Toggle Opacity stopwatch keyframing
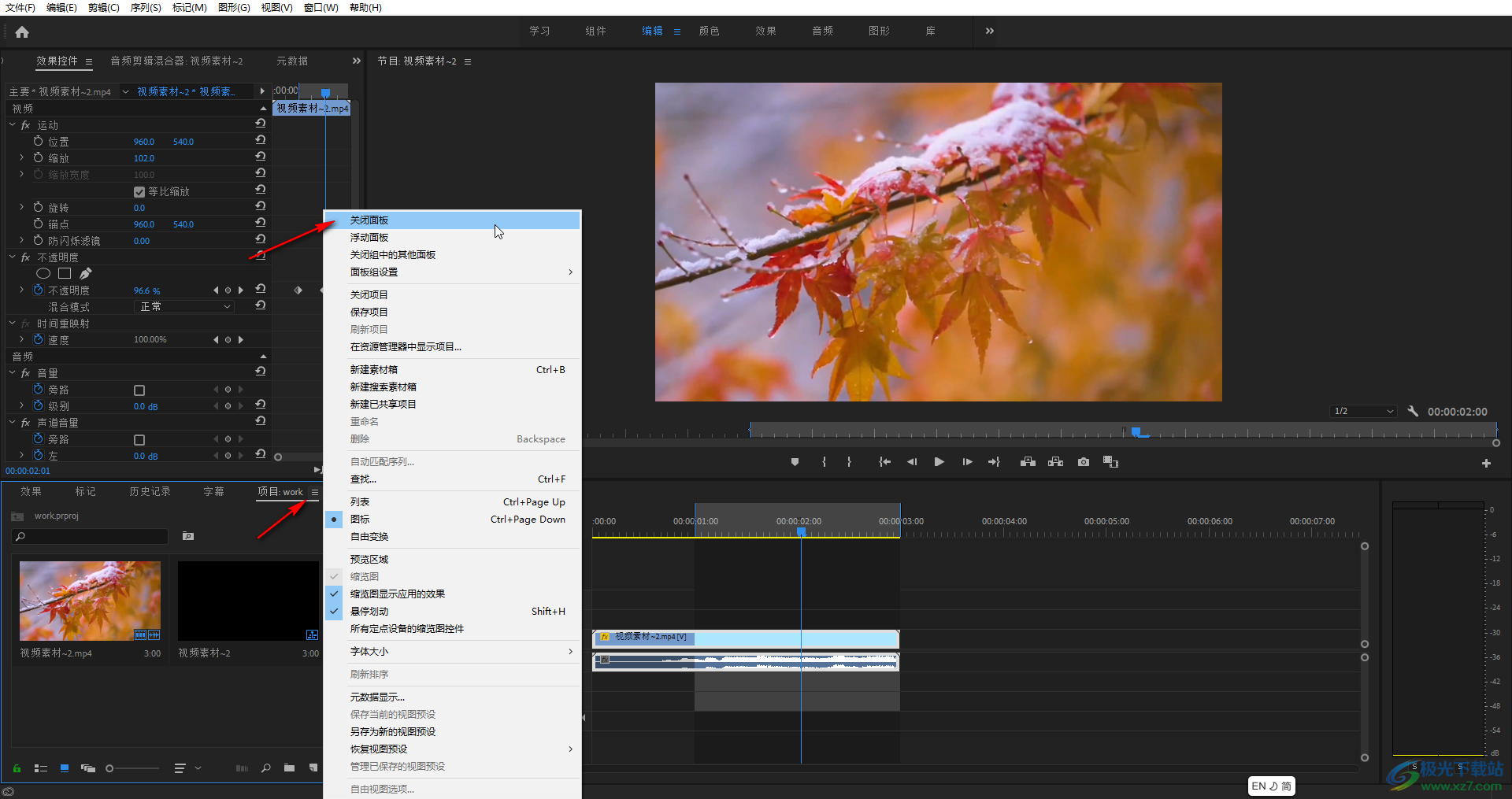This screenshot has width=1512, height=799. tap(38, 290)
